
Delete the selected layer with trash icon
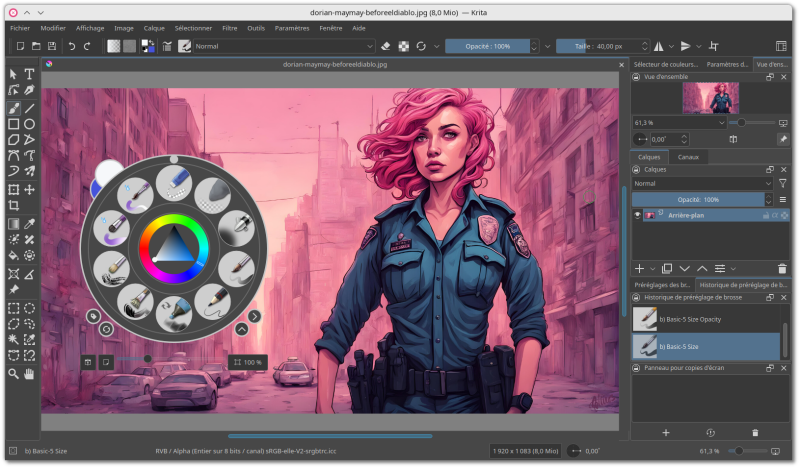point(782,269)
